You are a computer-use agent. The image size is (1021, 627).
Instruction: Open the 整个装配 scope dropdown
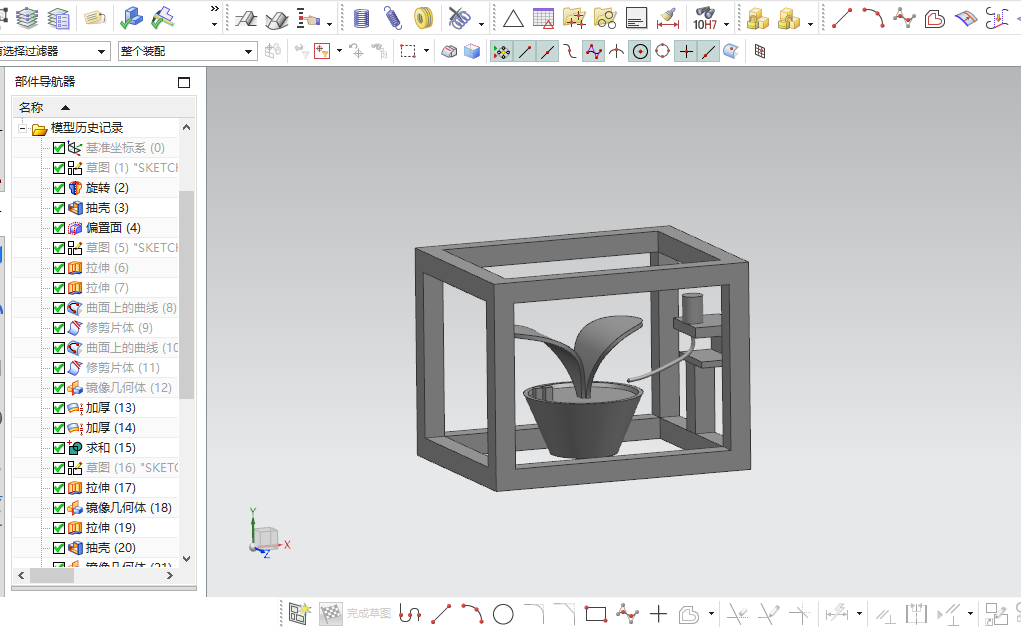tap(248, 51)
